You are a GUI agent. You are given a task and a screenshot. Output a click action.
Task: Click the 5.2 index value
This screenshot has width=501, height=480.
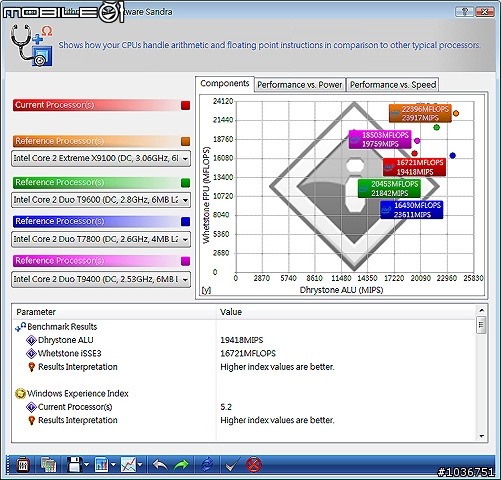pos(226,407)
